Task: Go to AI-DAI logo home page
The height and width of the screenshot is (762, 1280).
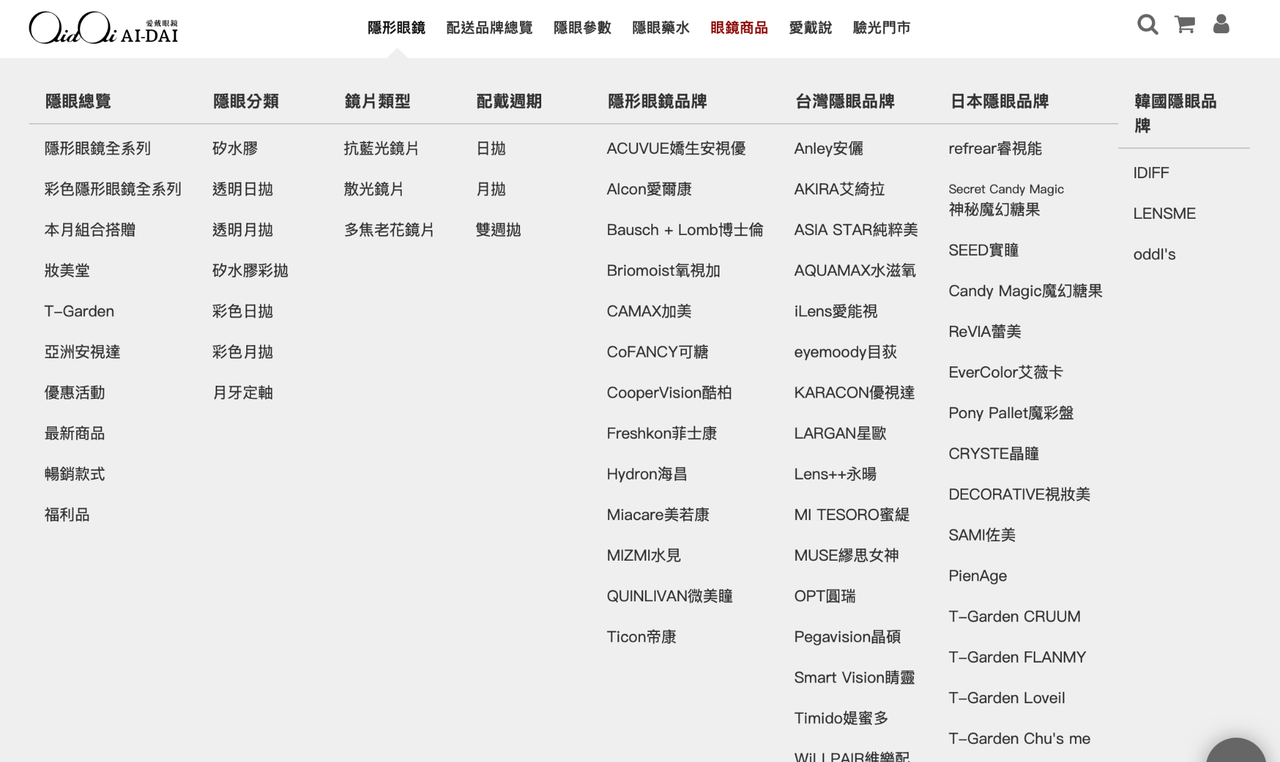Action: (x=104, y=28)
